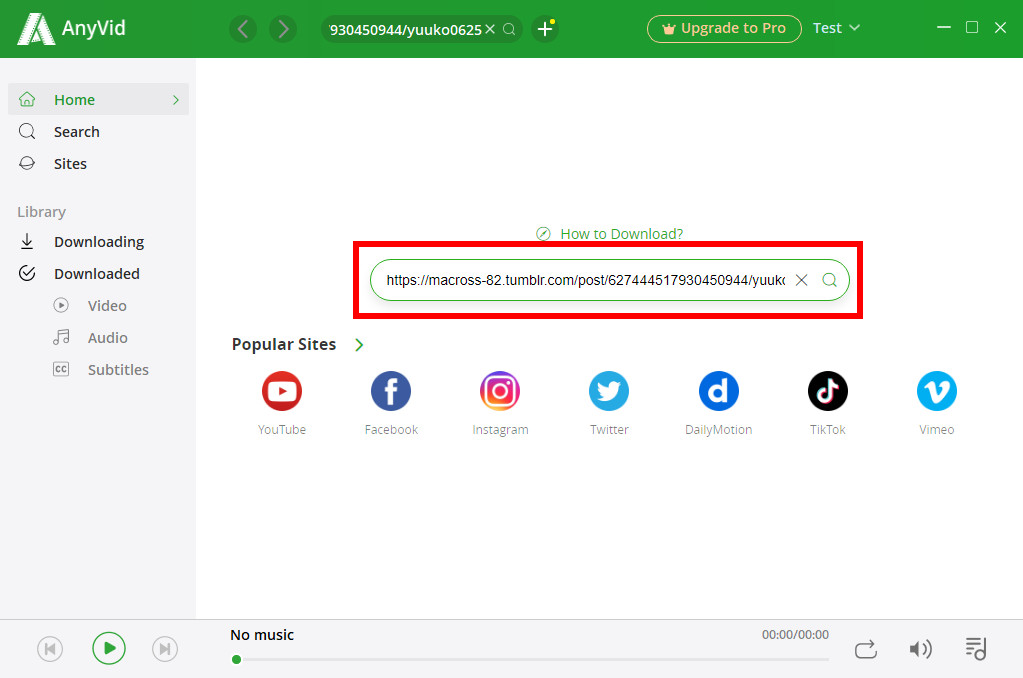
Task: Click the green search icon in the URL field
Action: click(x=829, y=281)
